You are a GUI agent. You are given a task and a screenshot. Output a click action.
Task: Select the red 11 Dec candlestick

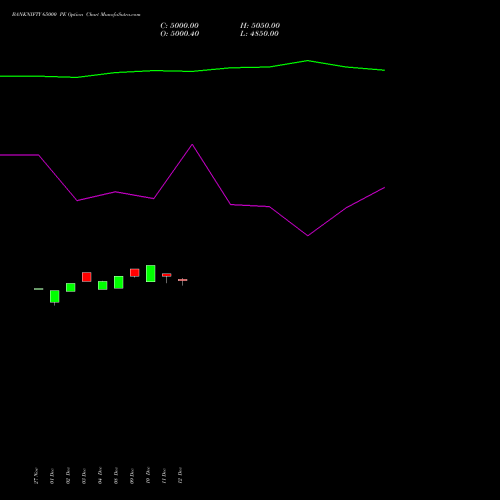point(167,275)
